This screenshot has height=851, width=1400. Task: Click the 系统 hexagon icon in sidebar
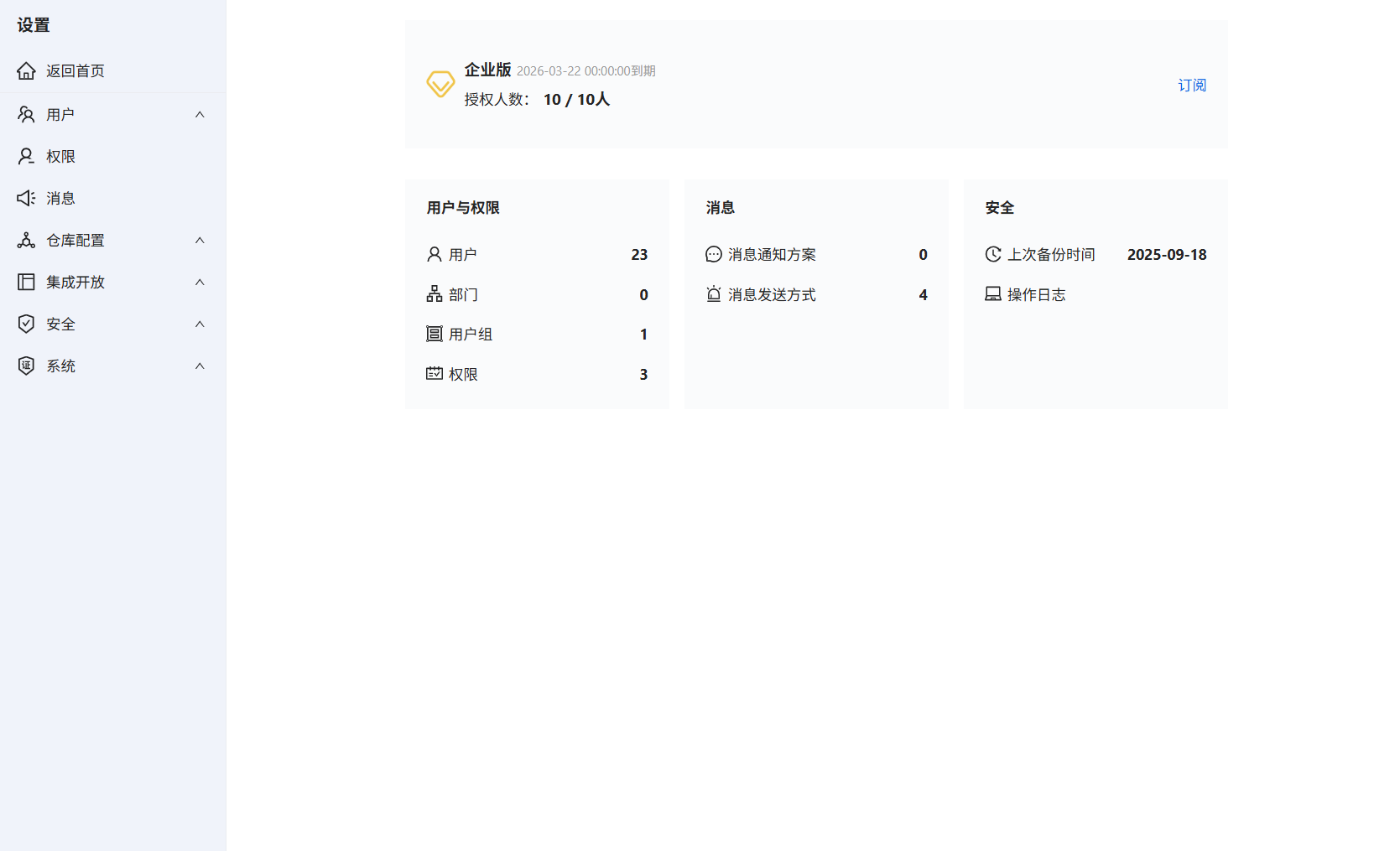tap(26, 366)
